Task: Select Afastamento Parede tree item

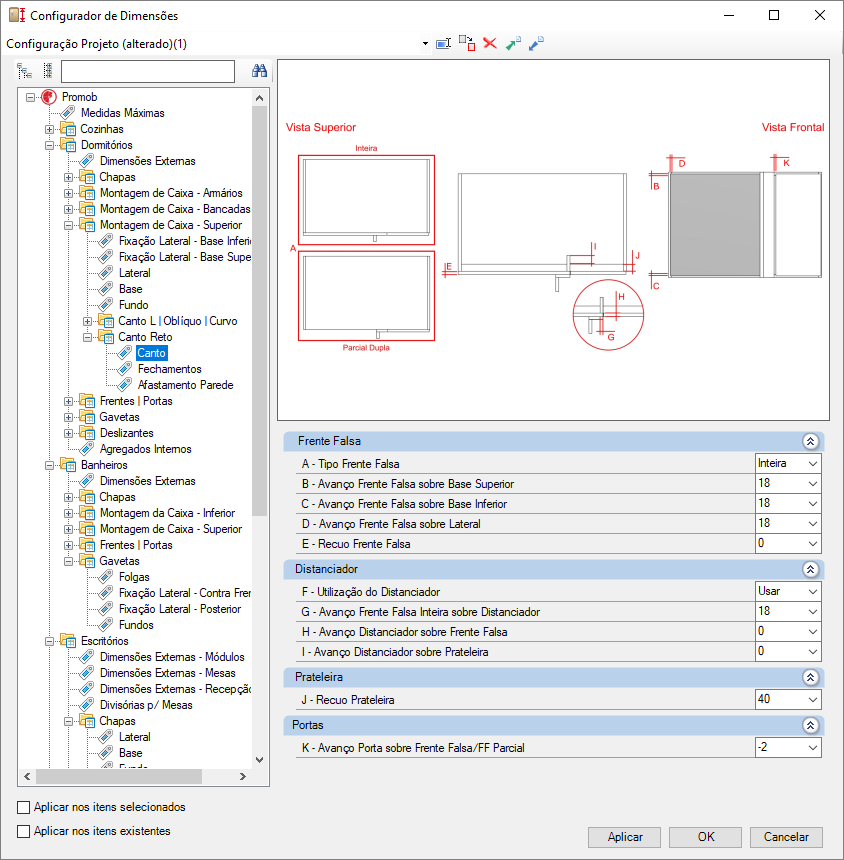Action: coord(185,385)
